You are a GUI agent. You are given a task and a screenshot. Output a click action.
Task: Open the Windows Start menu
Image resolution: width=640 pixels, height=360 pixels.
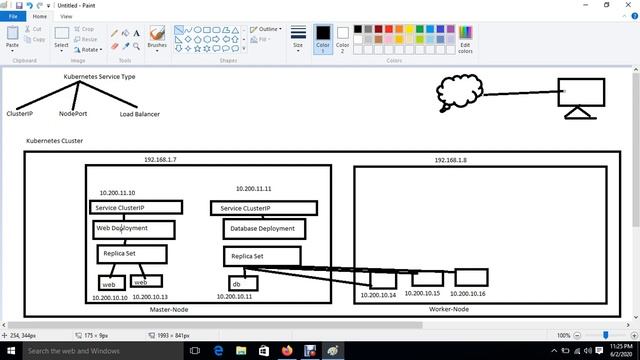(11, 351)
